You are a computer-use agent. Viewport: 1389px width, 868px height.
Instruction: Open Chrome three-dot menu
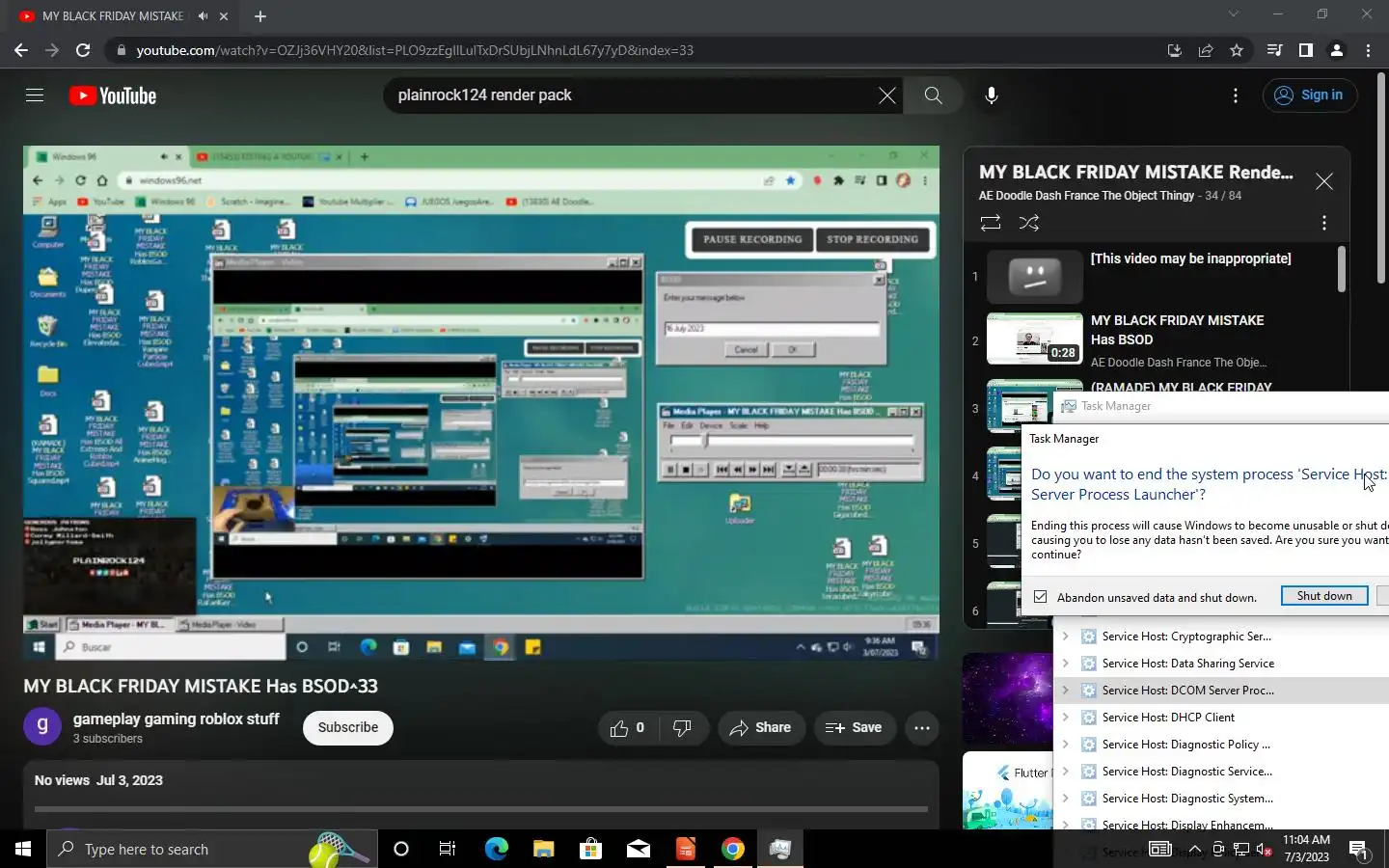click(1368, 50)
